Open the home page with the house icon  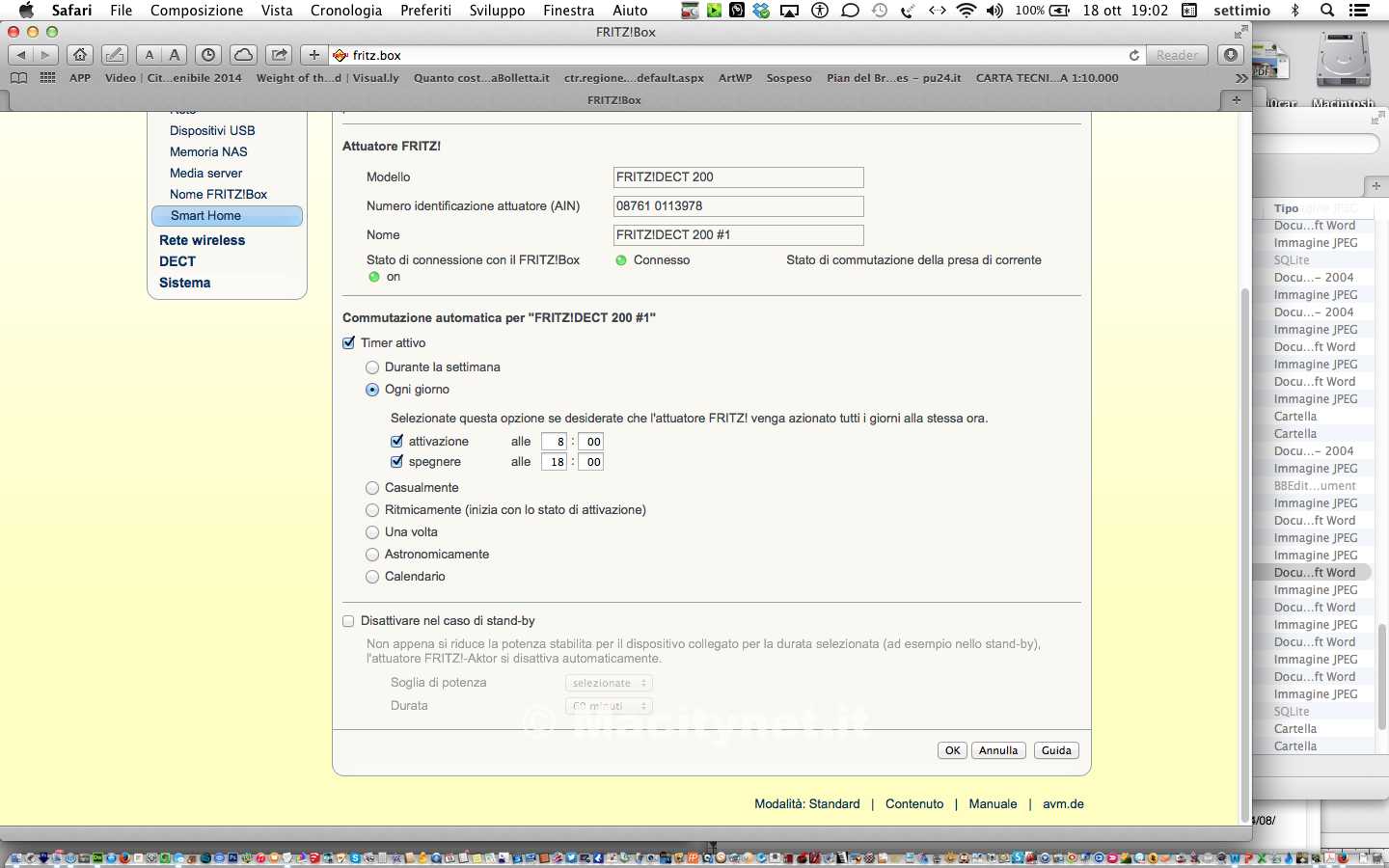80,55
